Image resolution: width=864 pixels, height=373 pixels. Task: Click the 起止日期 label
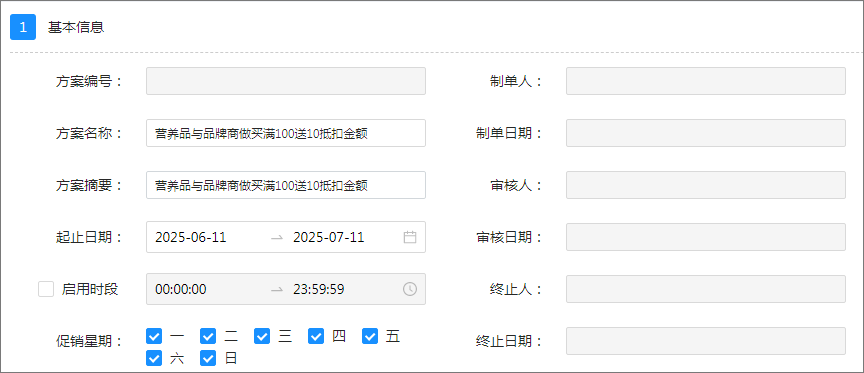click(89, 237)
